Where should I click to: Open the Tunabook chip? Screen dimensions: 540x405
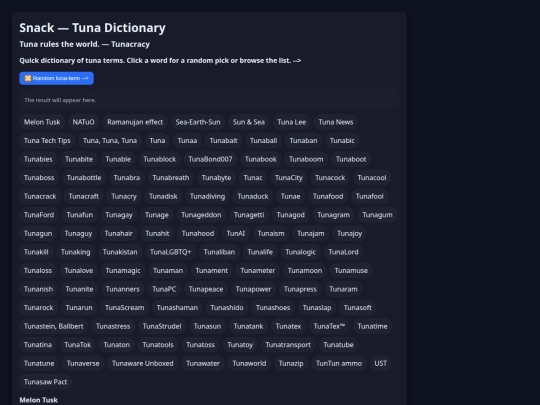pos(261,159)
